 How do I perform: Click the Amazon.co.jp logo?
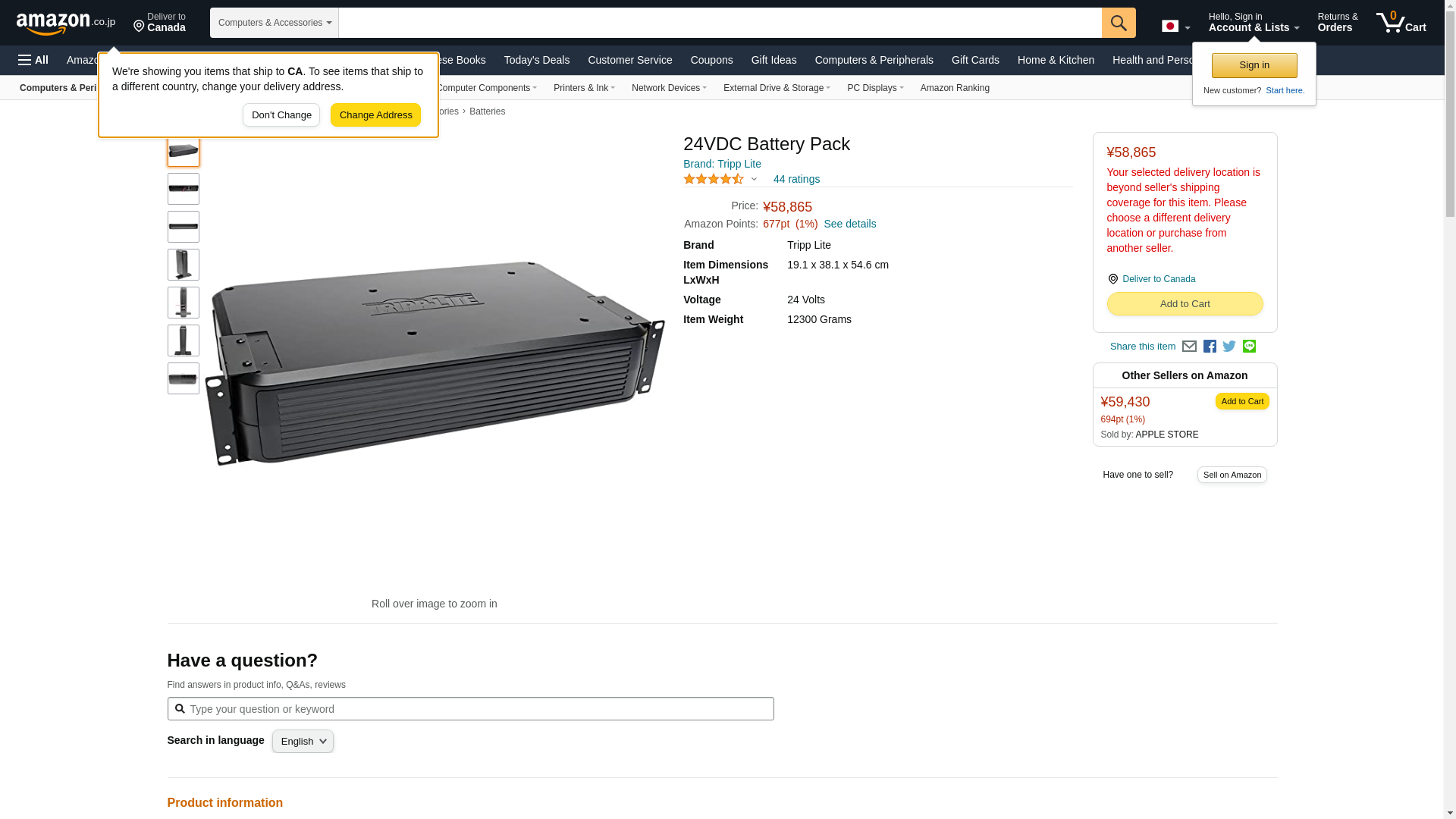[x=65, y=24]
